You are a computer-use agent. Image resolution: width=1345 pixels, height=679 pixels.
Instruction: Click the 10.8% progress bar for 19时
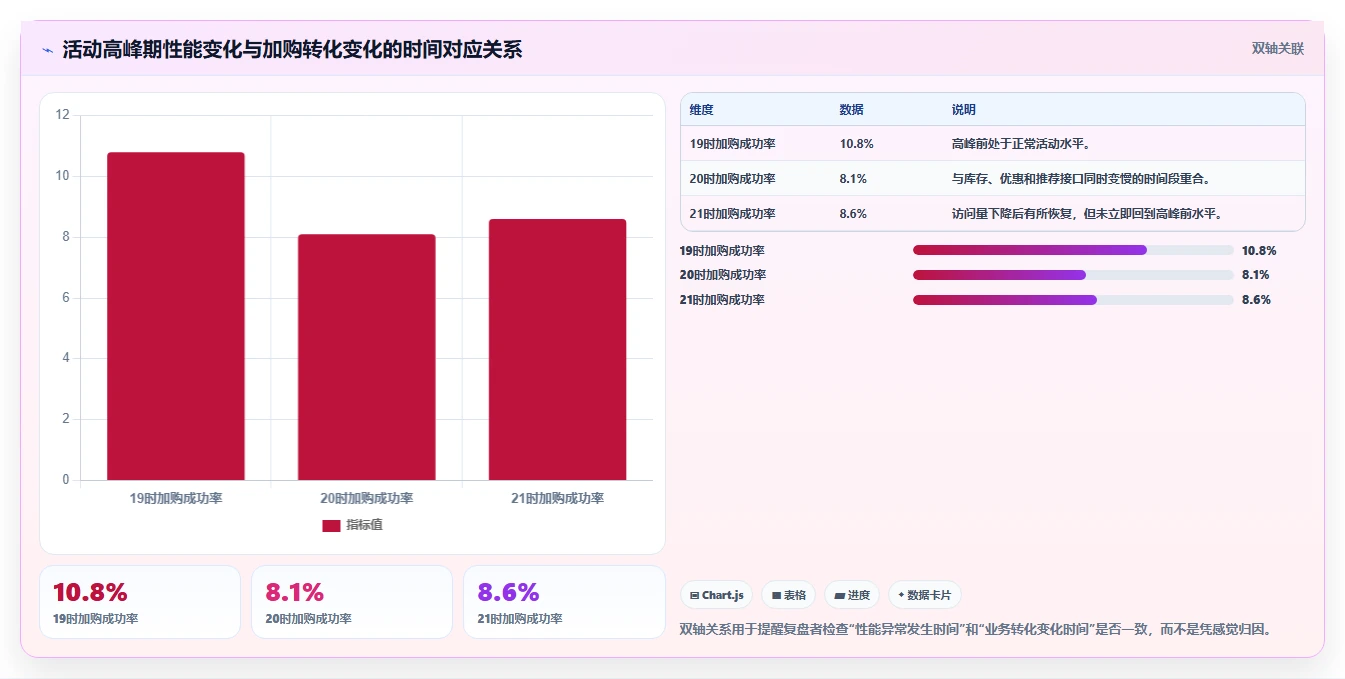click(1073, 250)
